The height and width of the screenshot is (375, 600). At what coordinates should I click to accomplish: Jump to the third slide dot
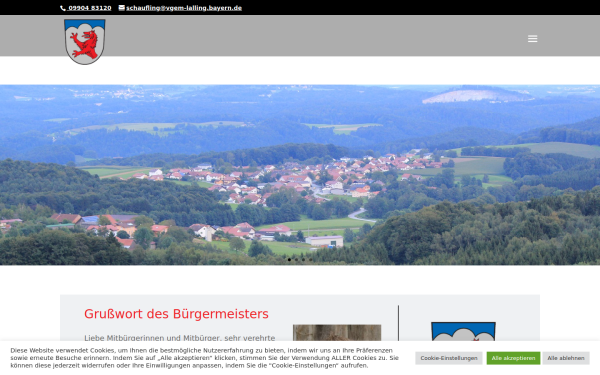(303, 259)
